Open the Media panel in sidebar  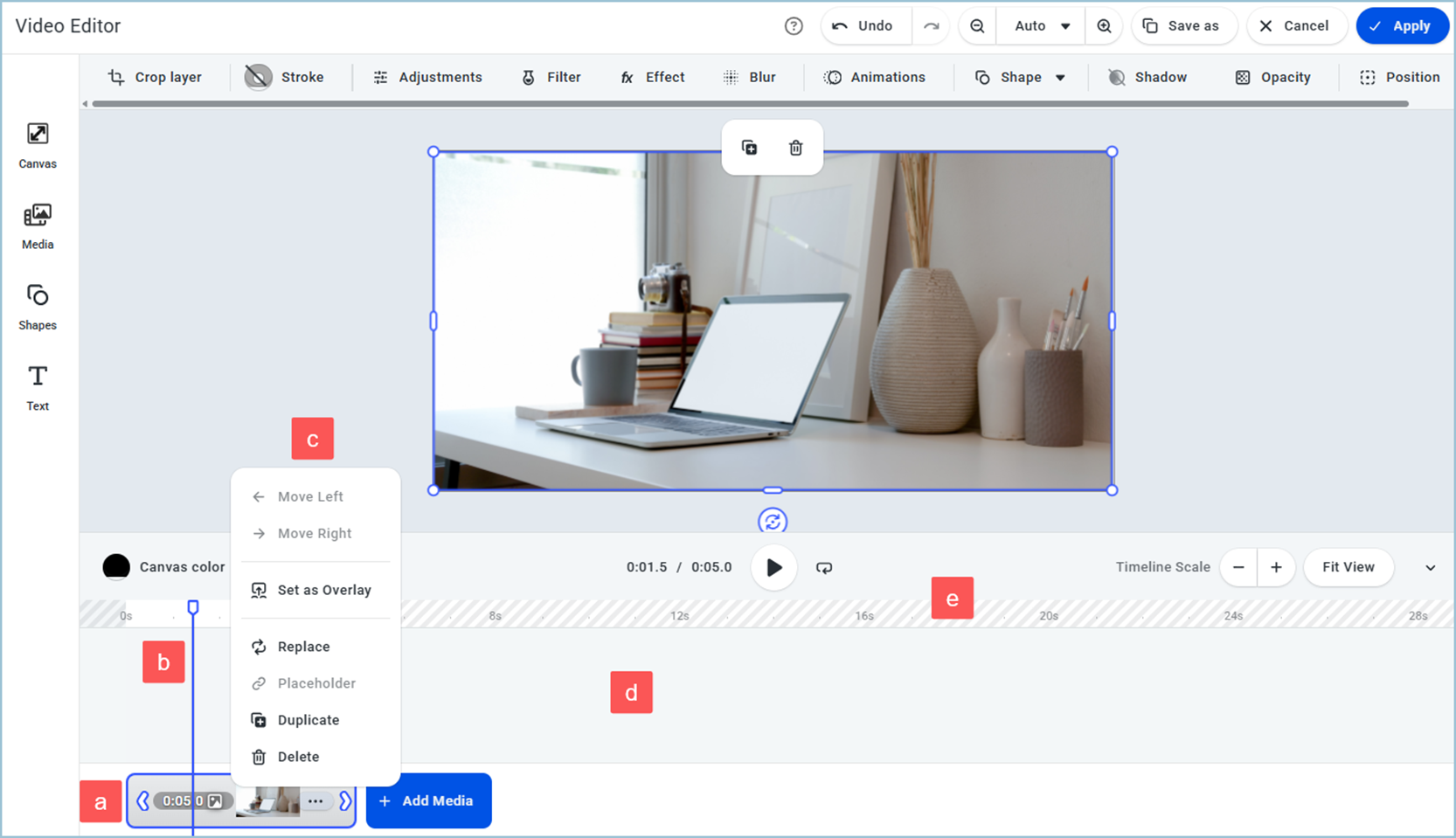point(38,226)
